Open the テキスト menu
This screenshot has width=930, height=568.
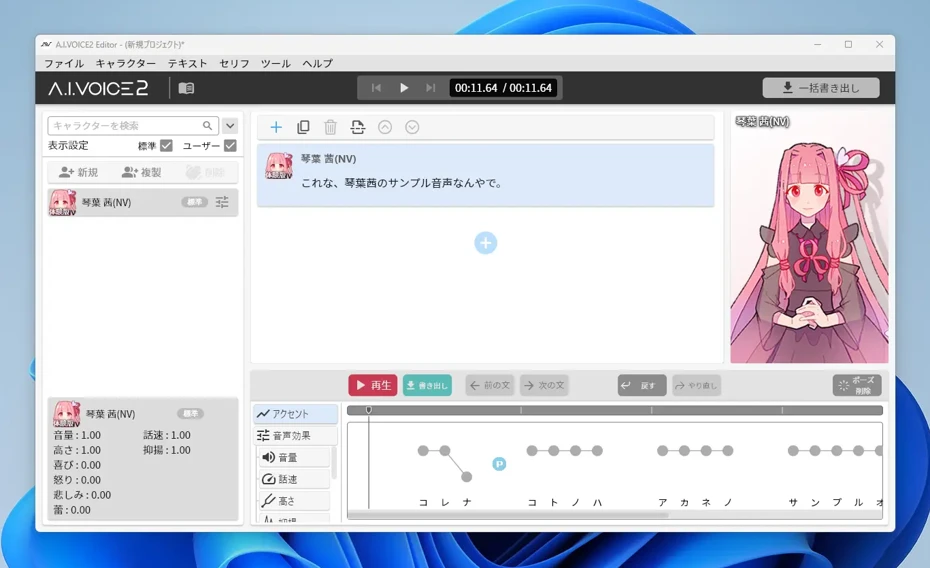187,63
